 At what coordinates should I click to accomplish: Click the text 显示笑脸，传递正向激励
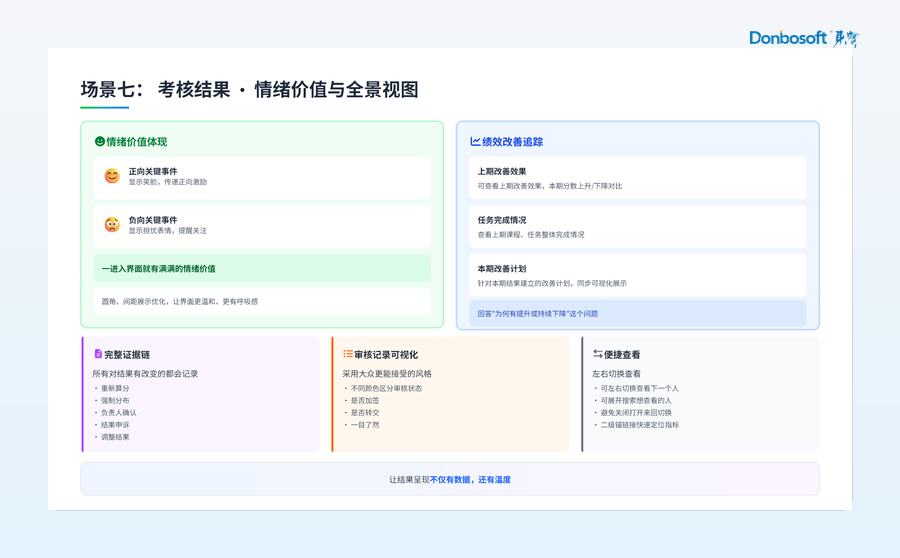click(x=168, y=182)
